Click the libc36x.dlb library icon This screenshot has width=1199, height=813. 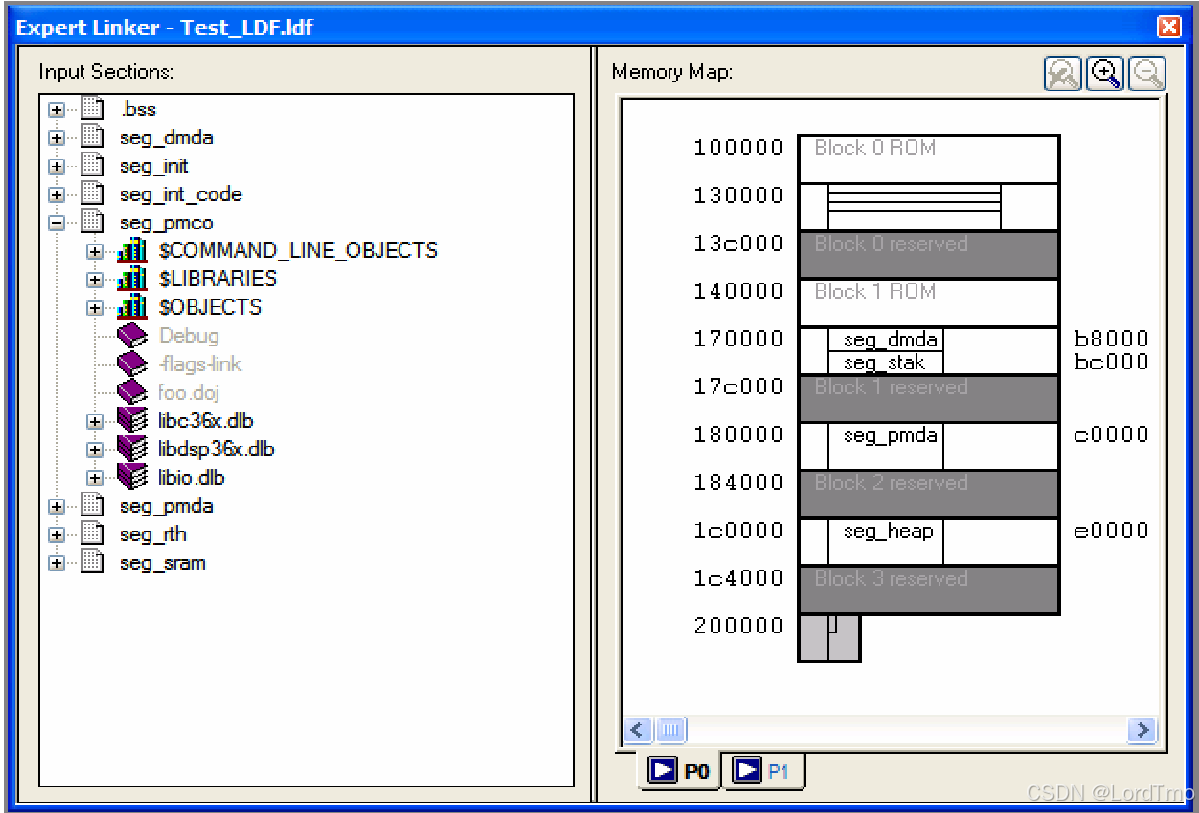click(132, 421)
